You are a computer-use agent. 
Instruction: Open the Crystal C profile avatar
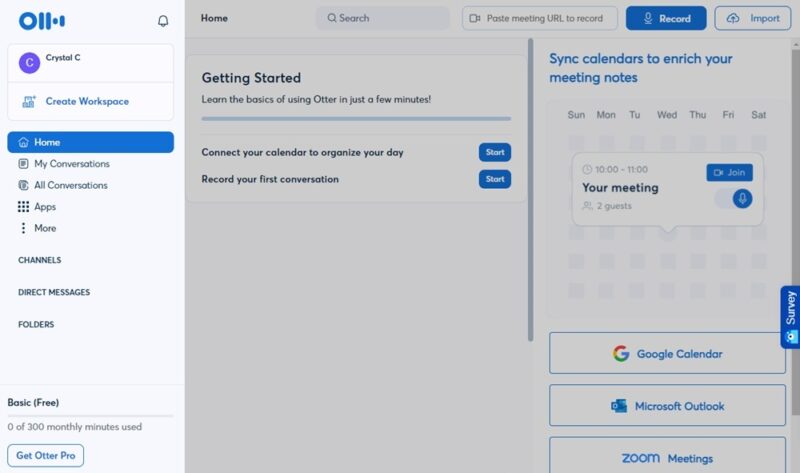coord(29,62)
